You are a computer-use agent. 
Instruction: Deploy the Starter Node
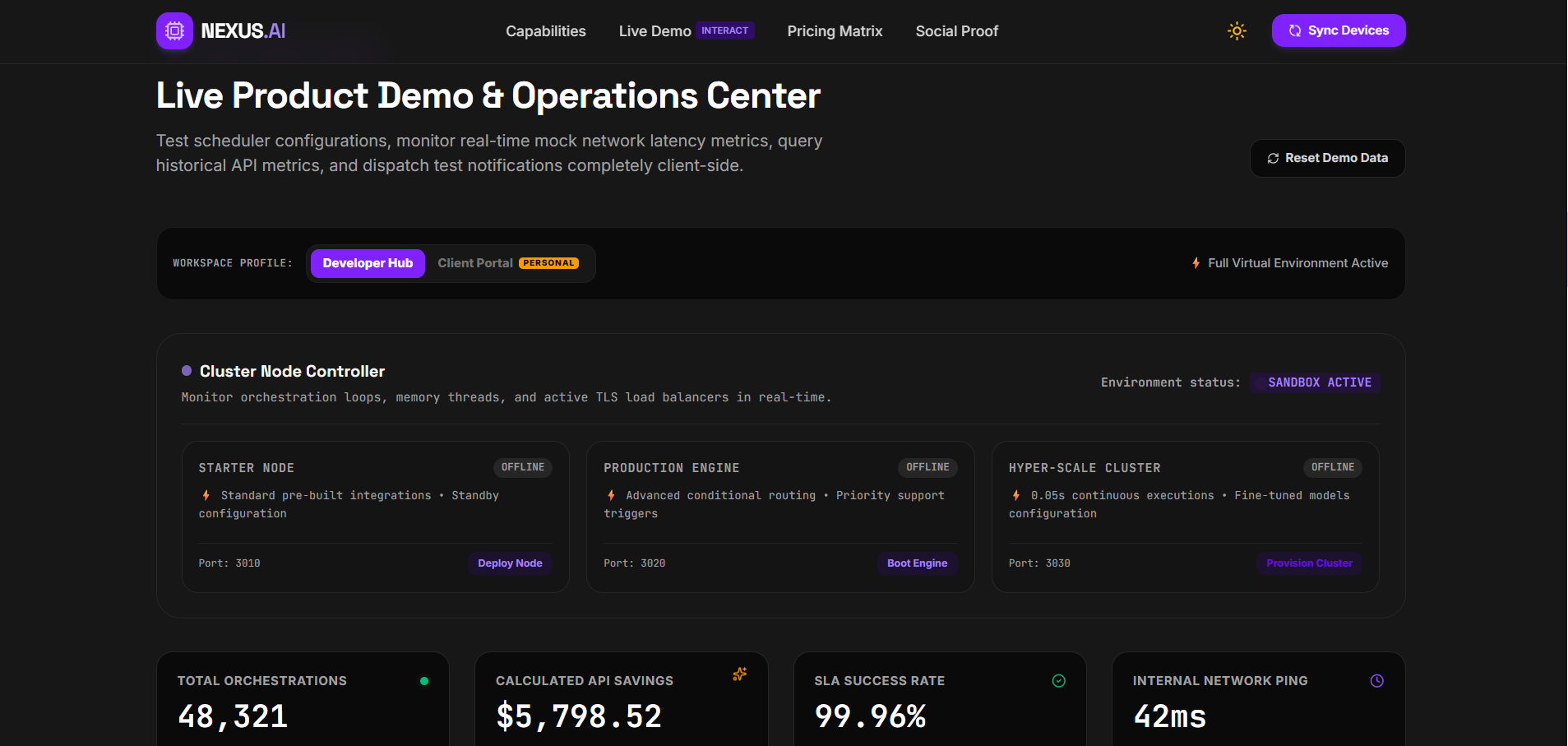tap(510, 563)
